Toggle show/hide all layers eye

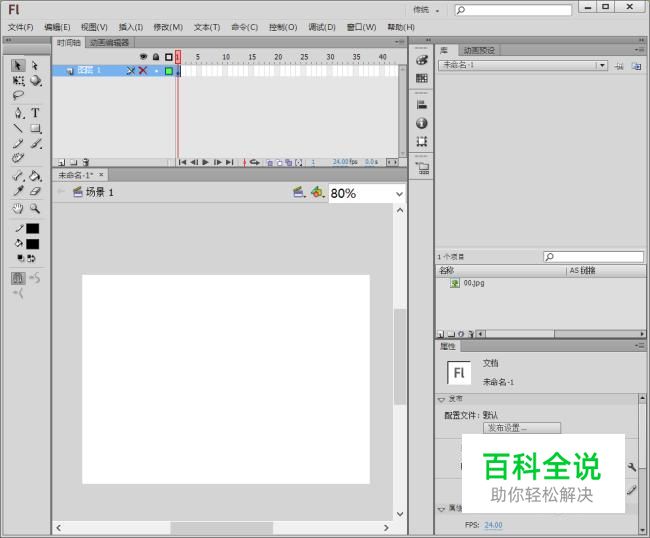(x=143, y=57)
